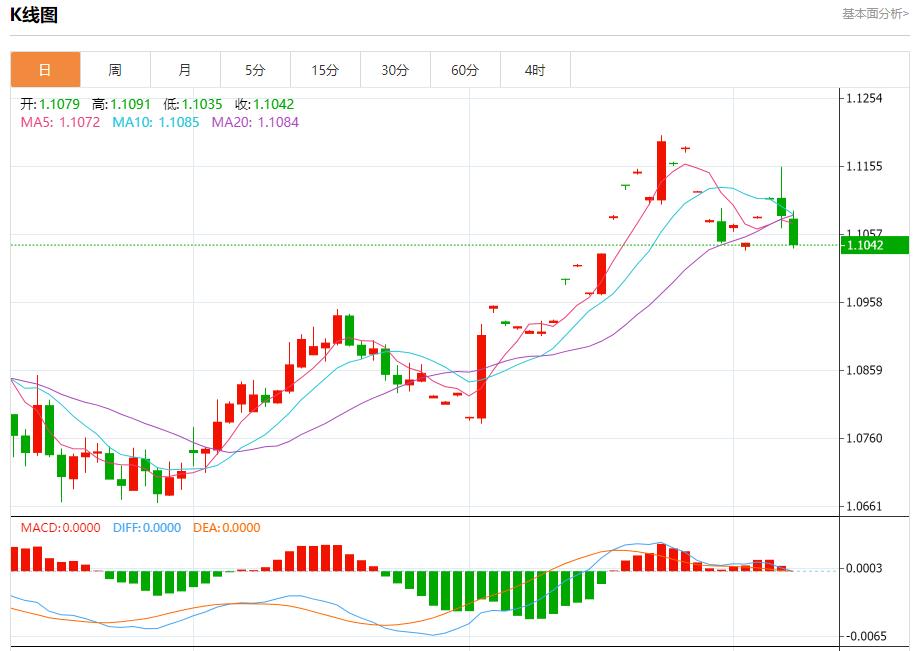Click the DIFF value label
The image size is (917, 651).
pyautogui.click(x=145, y=527)
